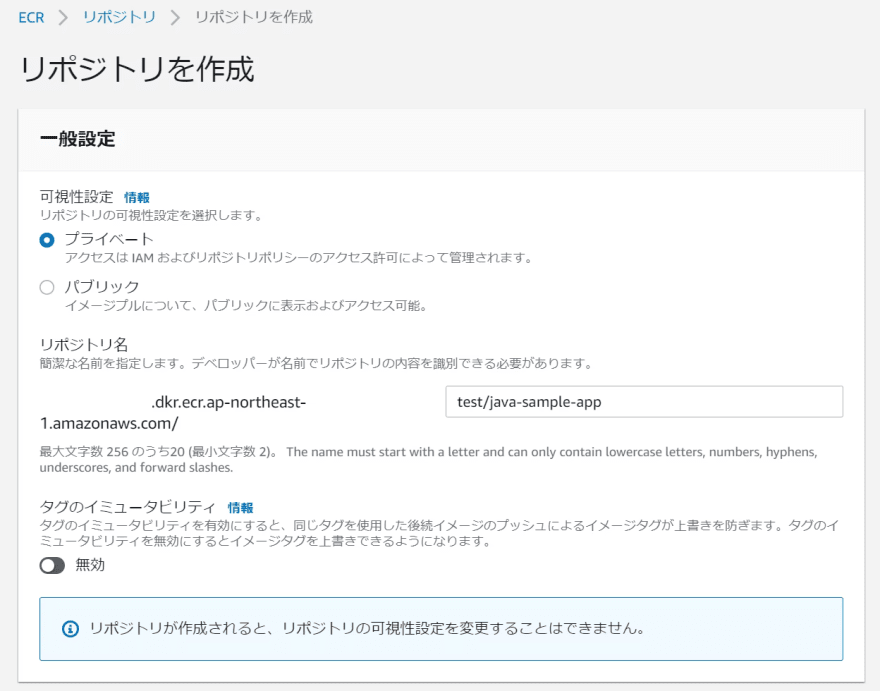This screenshot has height=691, width=880.
Task: Select the プライベート radio button
Action: tap(47, 240)
